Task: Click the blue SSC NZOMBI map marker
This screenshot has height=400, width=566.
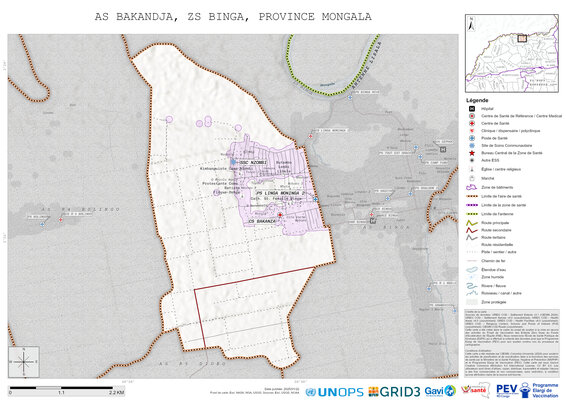Action: click(x=234, y=162)
